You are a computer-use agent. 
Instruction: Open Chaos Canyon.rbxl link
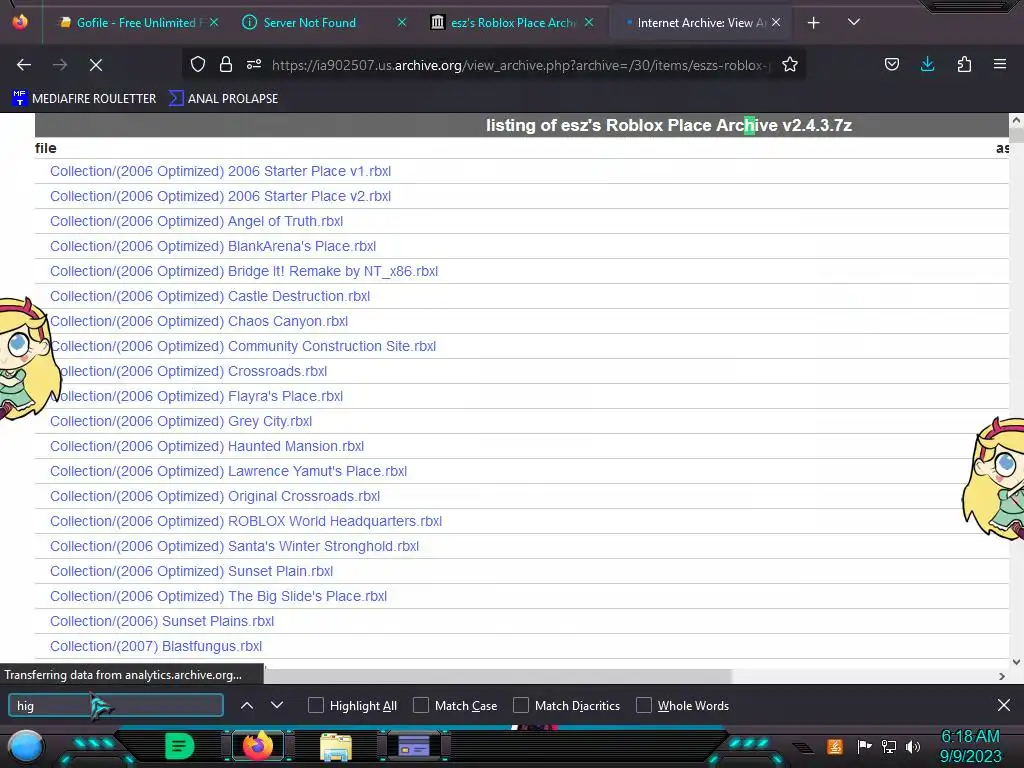point(199,321)
